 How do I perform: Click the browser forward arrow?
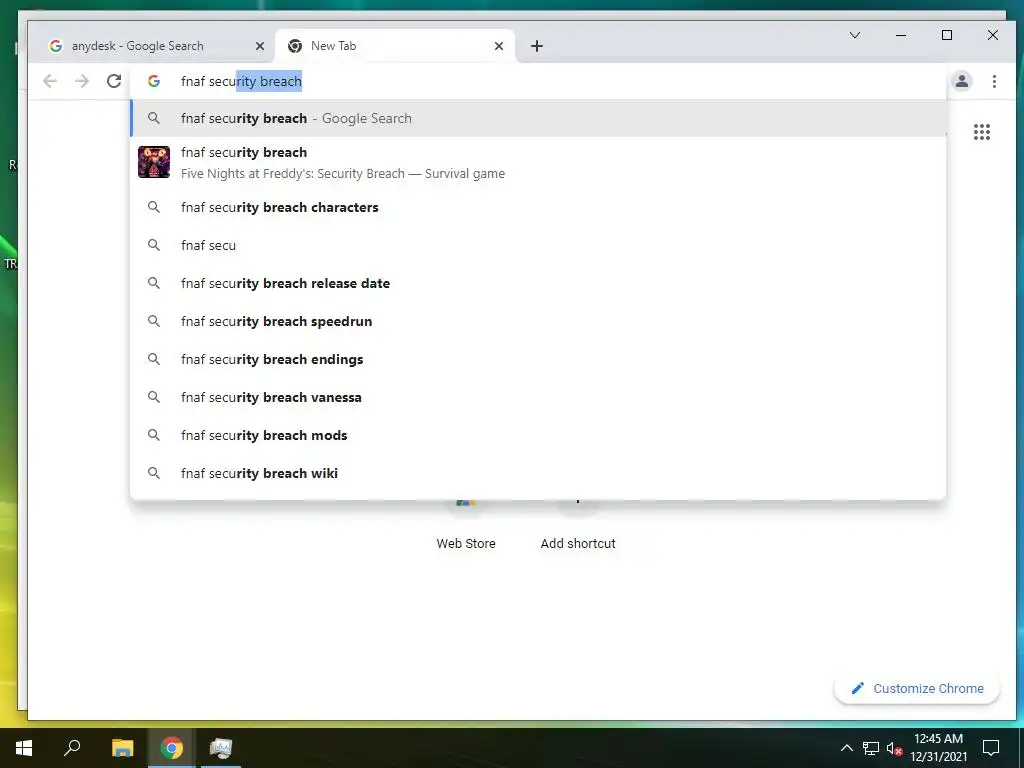coord(82,81)
